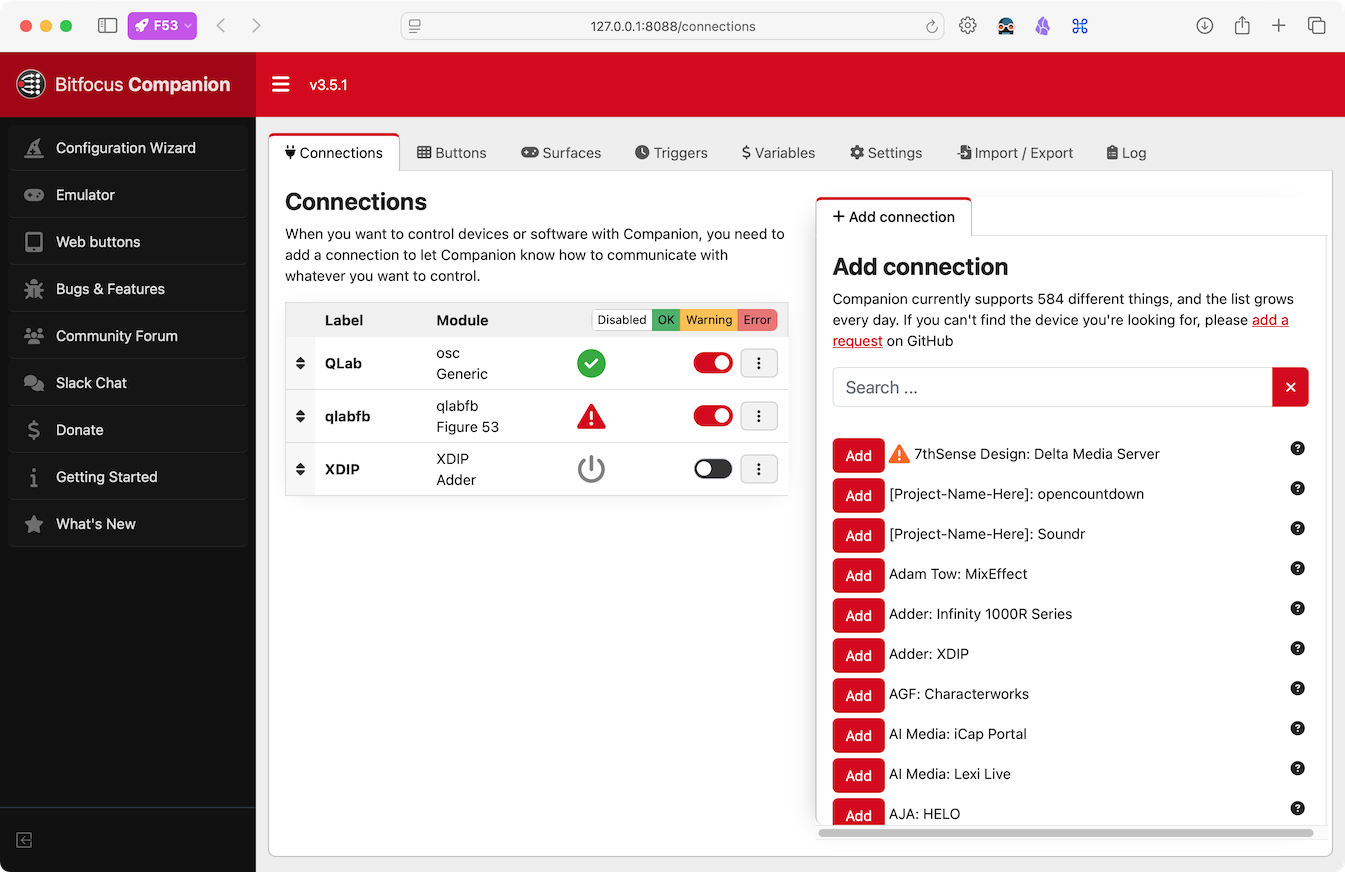Click help icon beside Adam Tow: MixEffect

[1297, 568]
